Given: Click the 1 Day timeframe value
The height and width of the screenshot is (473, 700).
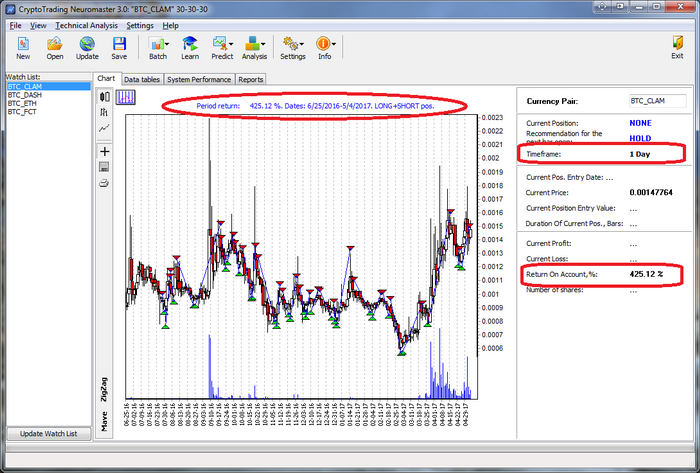Looking at the screenshot, I should [640, 154].
